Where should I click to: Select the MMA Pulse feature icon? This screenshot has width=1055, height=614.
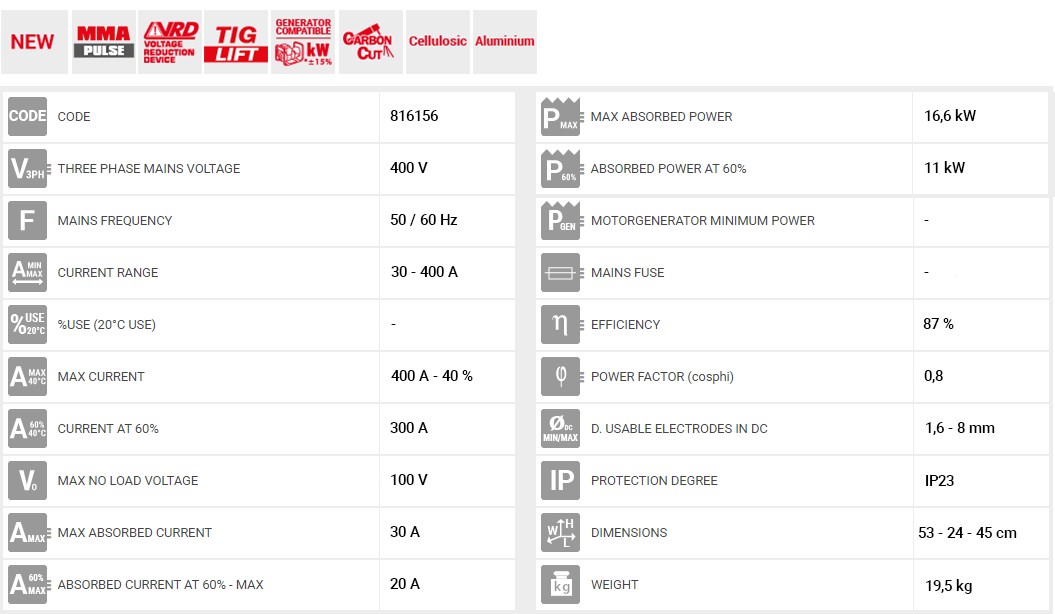coord(103,42)
